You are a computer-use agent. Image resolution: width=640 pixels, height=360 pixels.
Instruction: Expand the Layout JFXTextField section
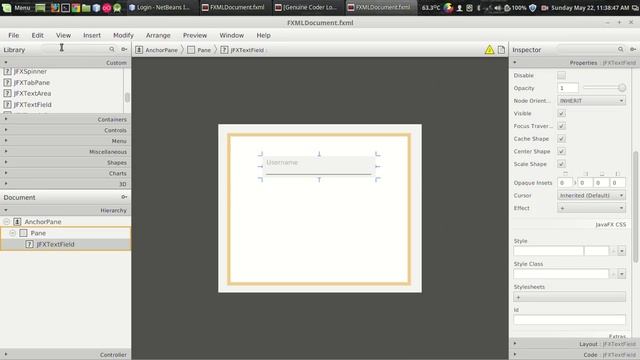(575, 344)
